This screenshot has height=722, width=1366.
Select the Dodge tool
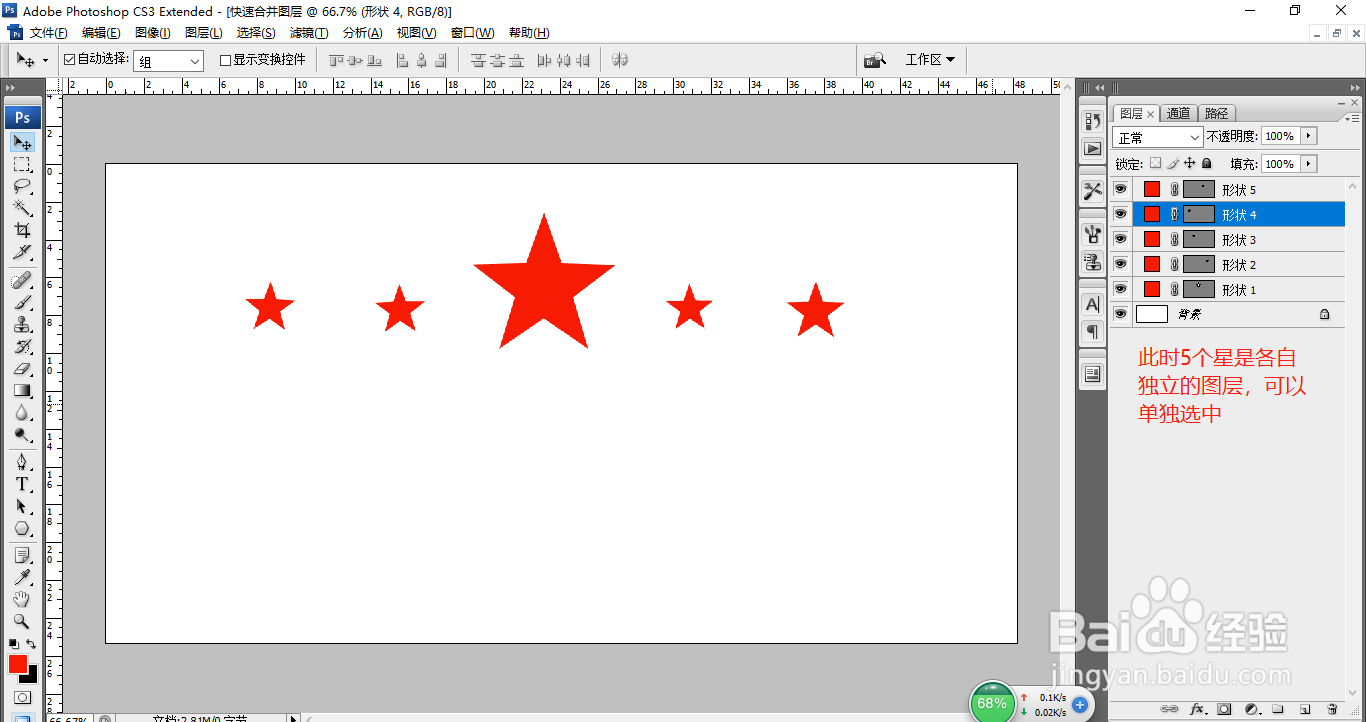tap(22, 434)
